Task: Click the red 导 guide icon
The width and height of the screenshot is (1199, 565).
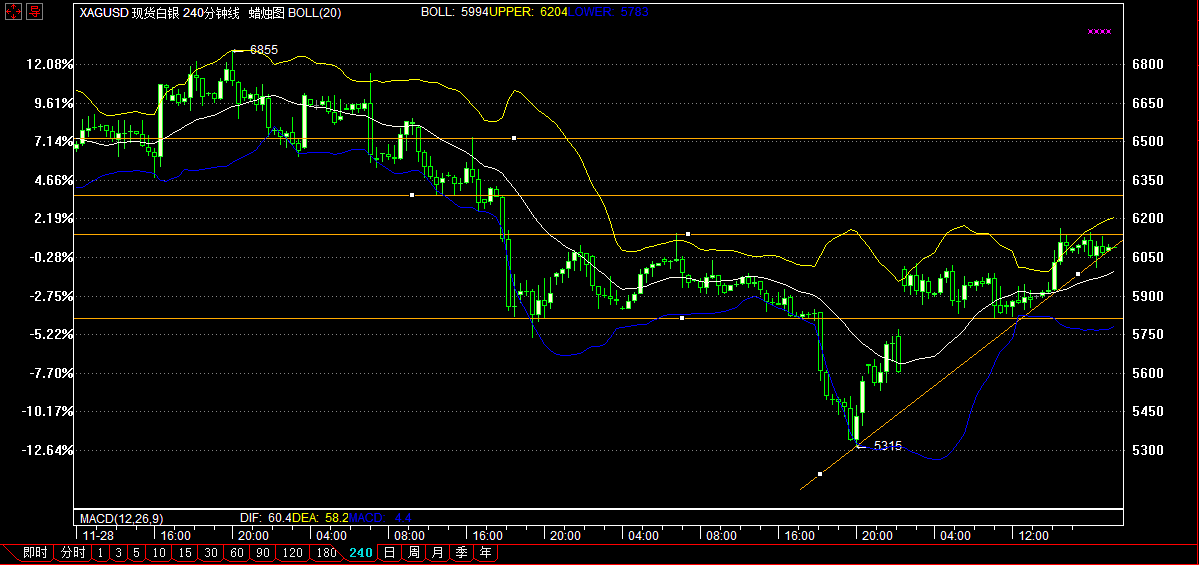Action: 34,12
